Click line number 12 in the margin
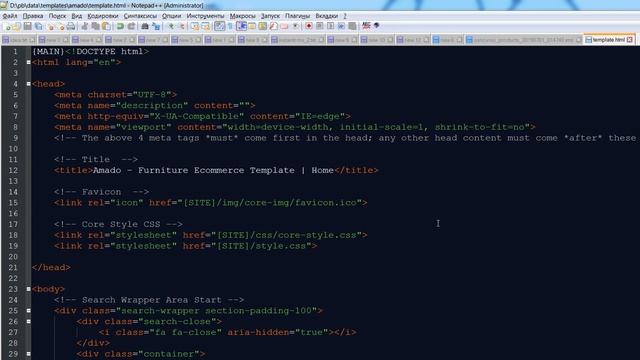The image size is (640, 360). coord(13,170)
